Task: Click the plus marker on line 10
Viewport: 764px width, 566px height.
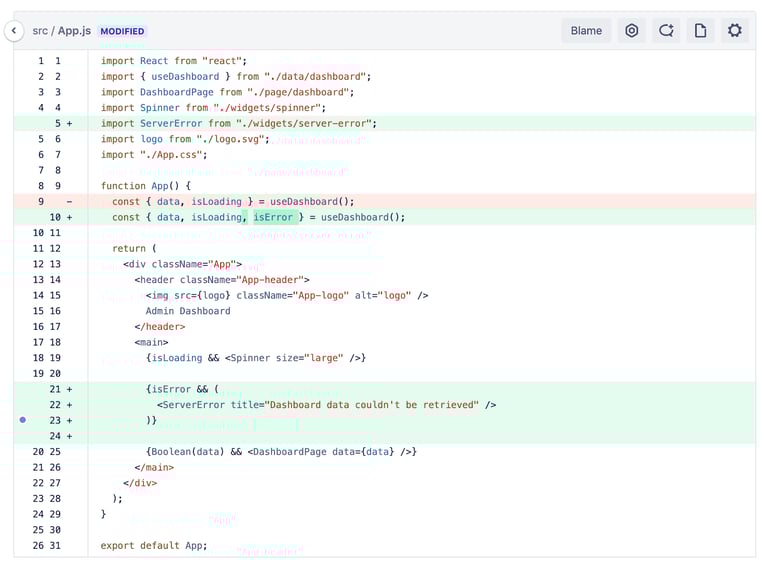Action: tap(69, 217)
